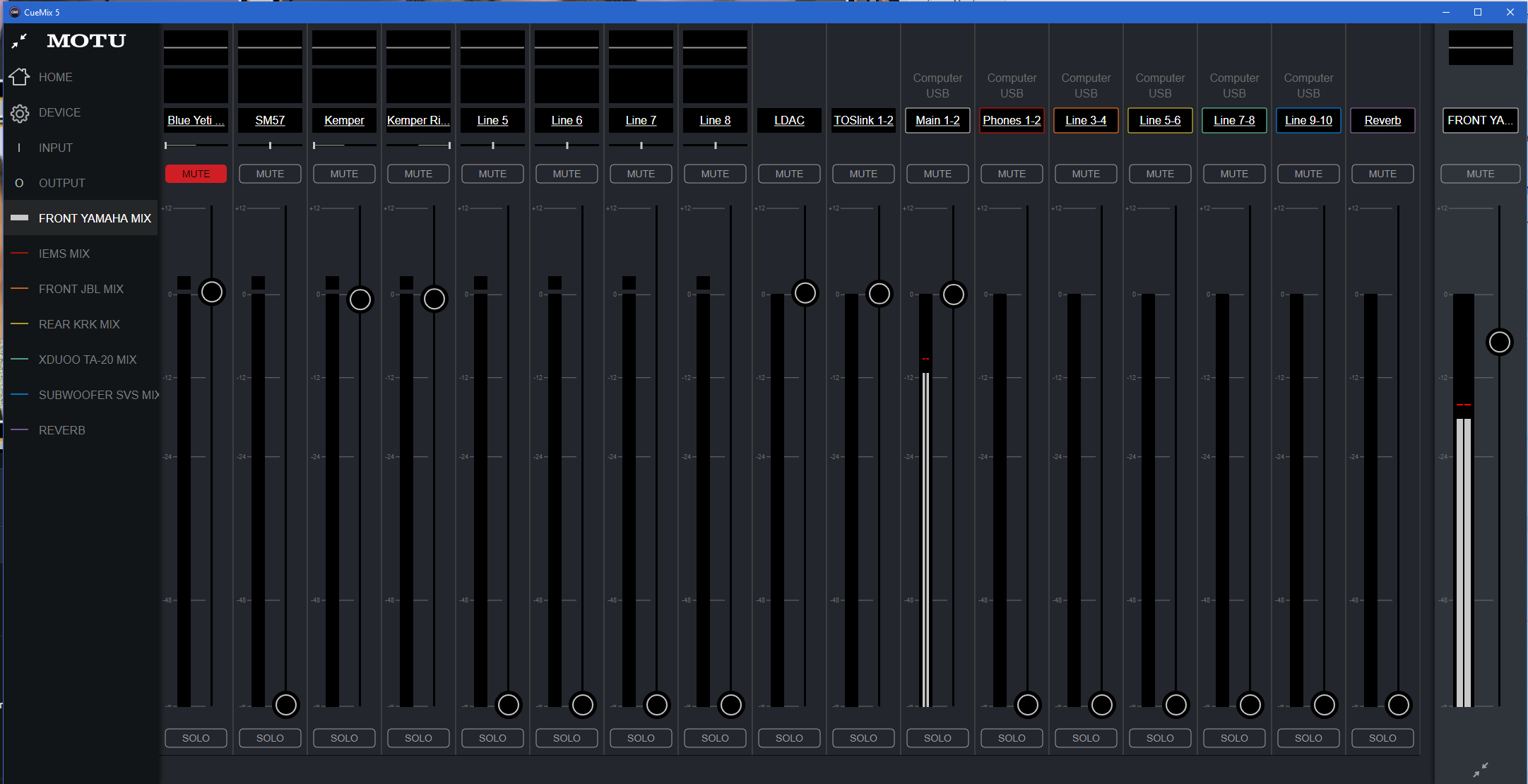Viewport: 1528px width, 784px height.
Task: Mute the TOSlink 1-2 channel
Action: click(863, 174)
